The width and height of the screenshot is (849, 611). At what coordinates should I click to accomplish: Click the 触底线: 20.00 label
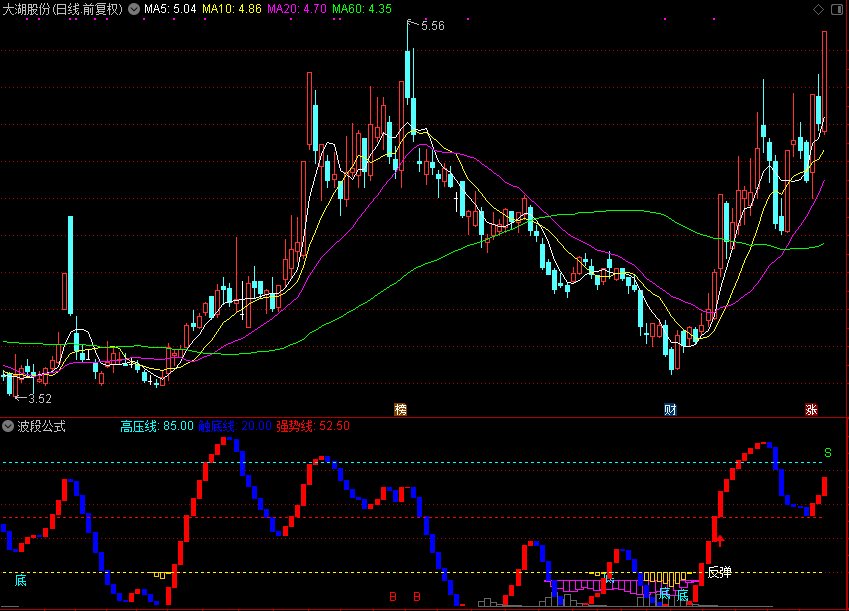(x=235, y=426)
